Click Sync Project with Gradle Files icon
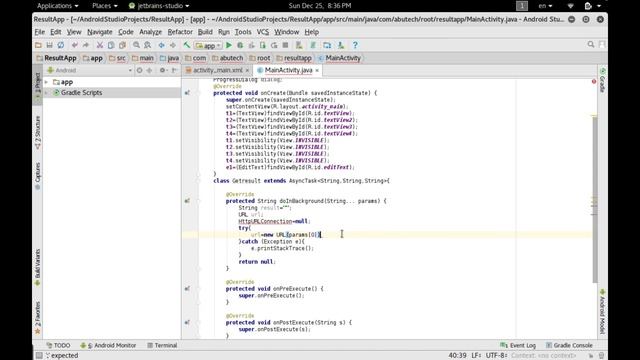Screen dimensions: 640x360 [313, 45]
